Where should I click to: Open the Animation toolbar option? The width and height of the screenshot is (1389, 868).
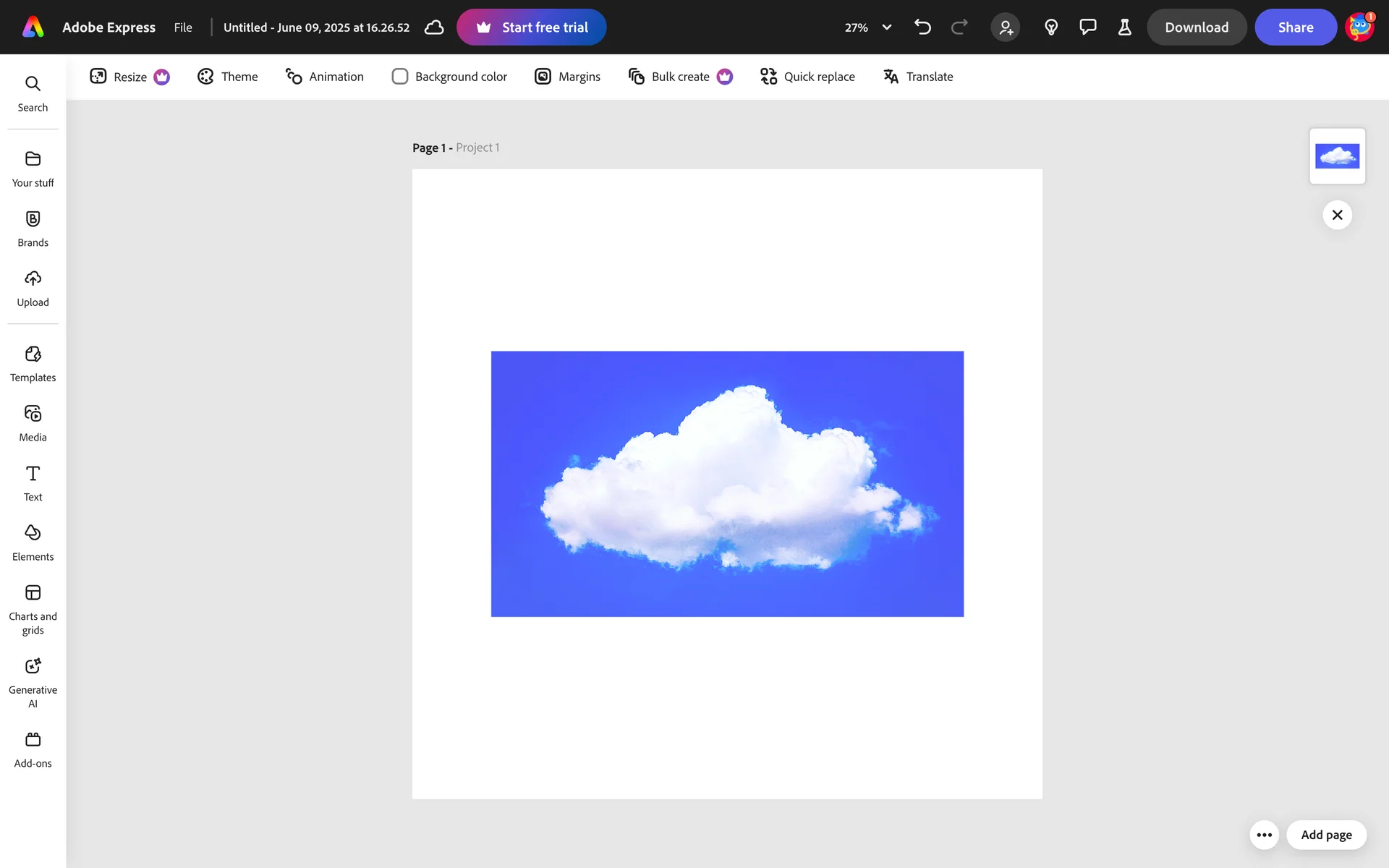(x=325, y=77)
